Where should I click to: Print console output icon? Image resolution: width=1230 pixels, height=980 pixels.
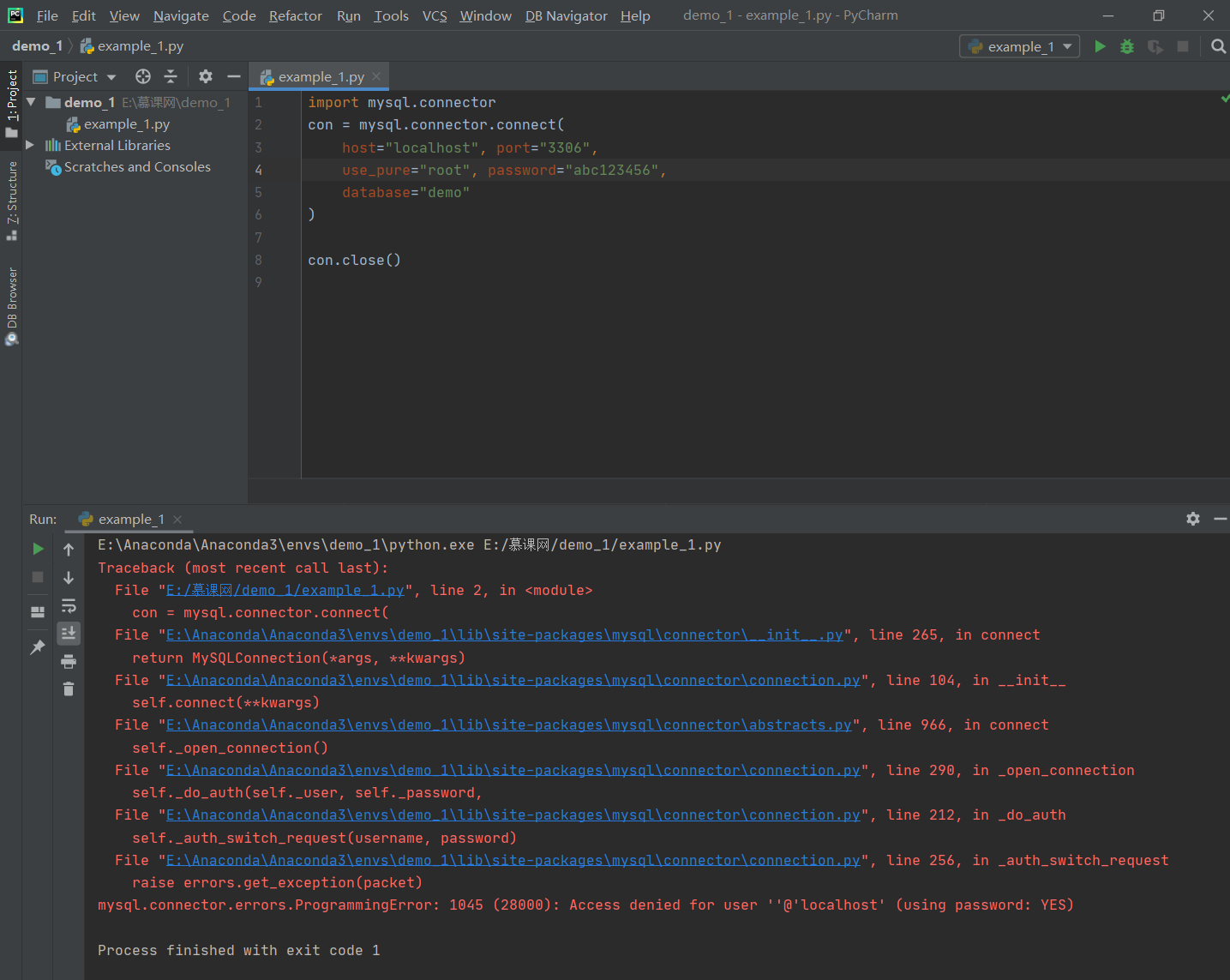click(x=69, y=661)
